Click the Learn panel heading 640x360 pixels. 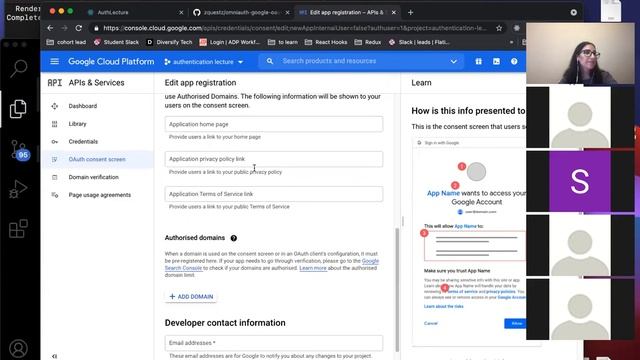(x=421, y=83)
